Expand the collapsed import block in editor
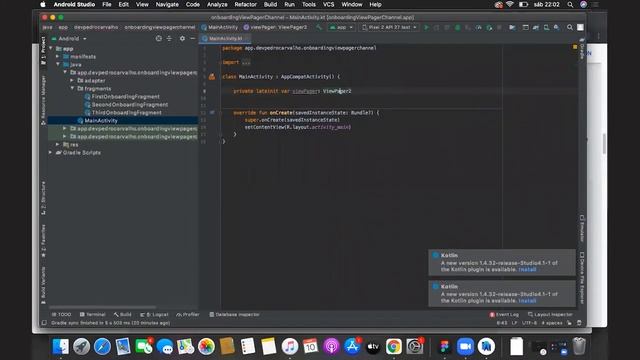The width and height of the screenshot is (640, 360). pyautogui.click(x=246, y=62)
